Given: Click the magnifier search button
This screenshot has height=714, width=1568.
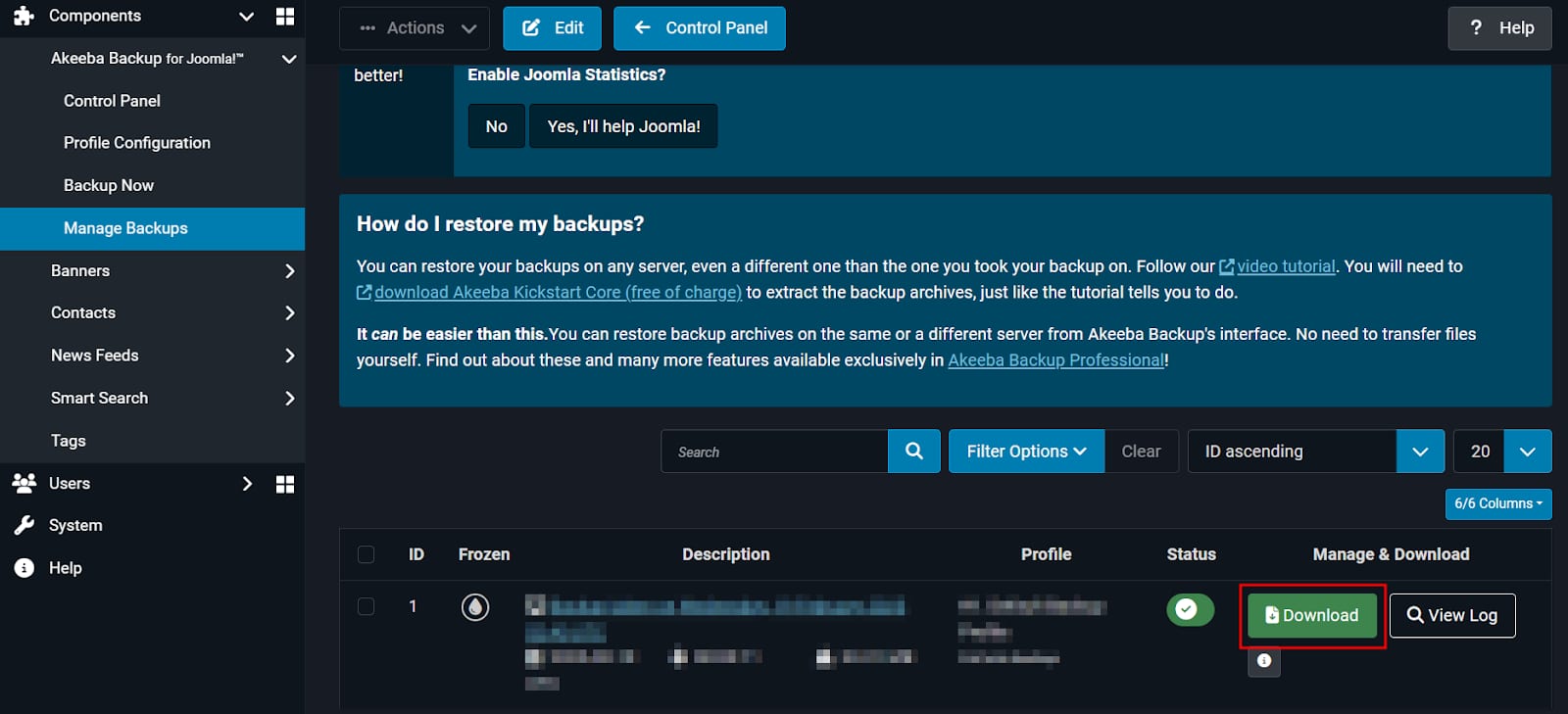Looking at the screenshot, I should (x=913, y=452).
